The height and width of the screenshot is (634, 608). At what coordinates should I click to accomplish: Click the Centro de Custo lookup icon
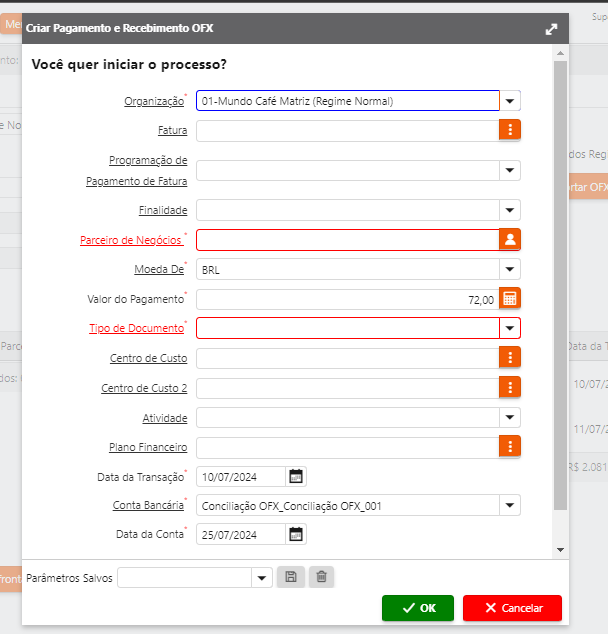[x=510, y=358]
